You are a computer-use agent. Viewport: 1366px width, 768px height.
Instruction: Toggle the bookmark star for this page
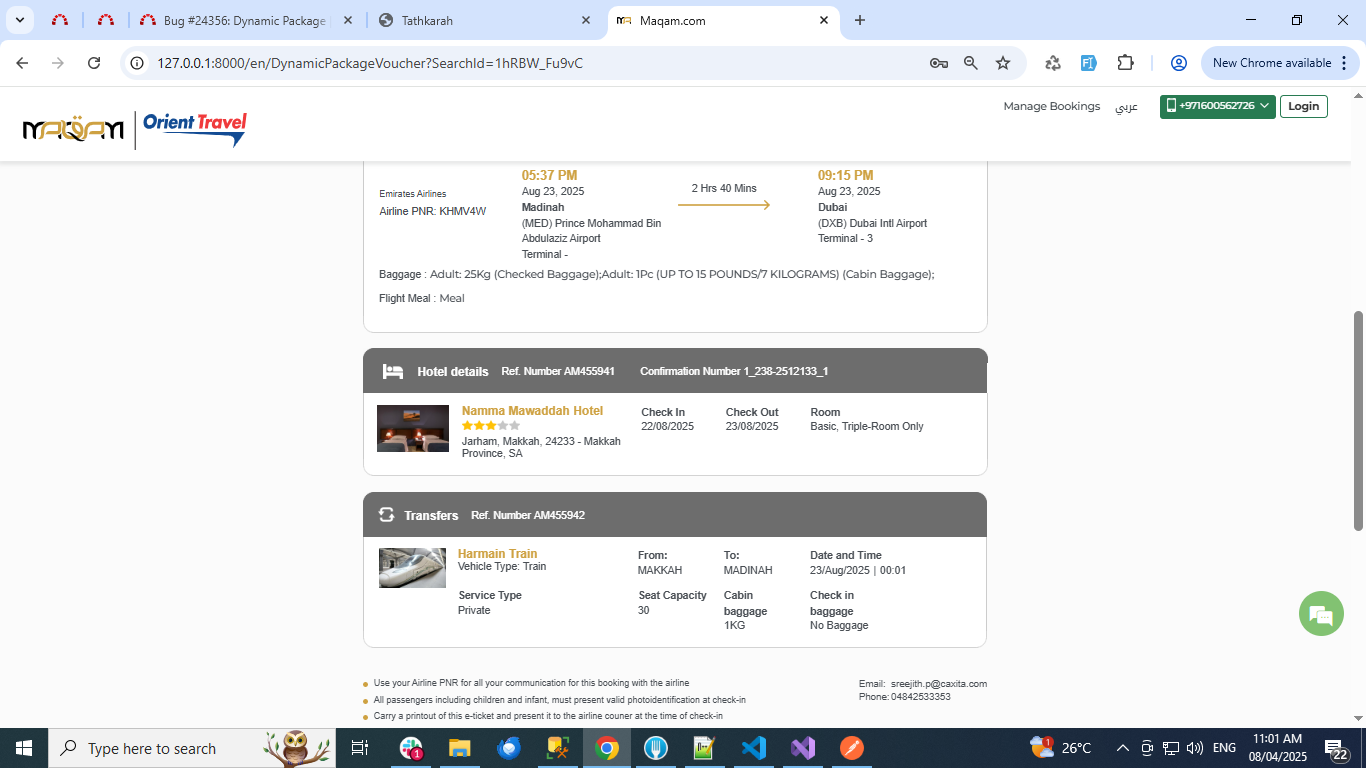tap(1003, 62)
